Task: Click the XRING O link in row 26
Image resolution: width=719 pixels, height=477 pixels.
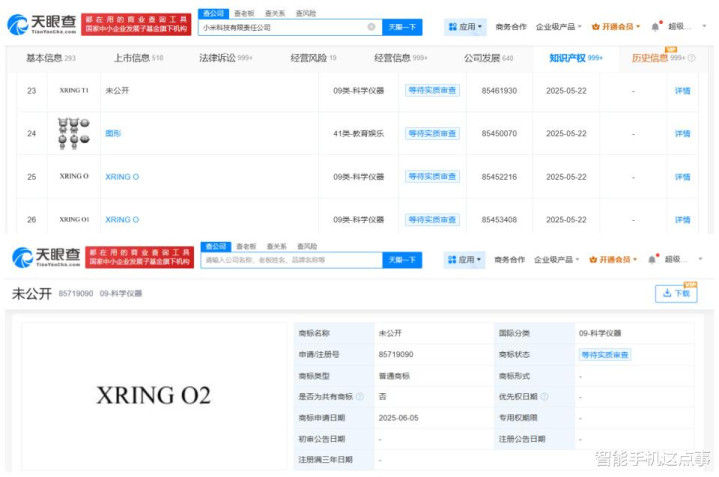Action: click(x=122, y=220)
